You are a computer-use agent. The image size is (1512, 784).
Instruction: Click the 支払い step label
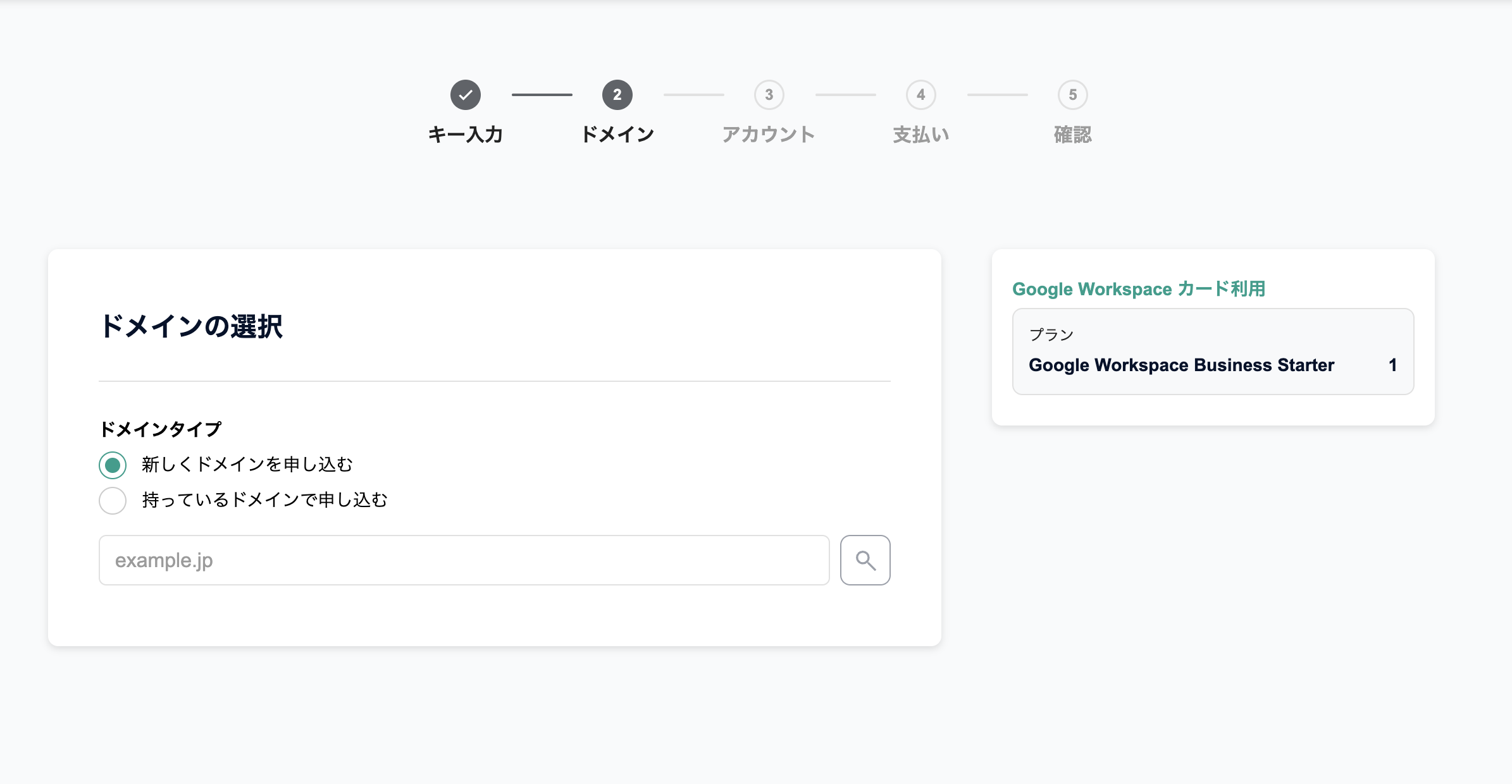click(921, 135)
